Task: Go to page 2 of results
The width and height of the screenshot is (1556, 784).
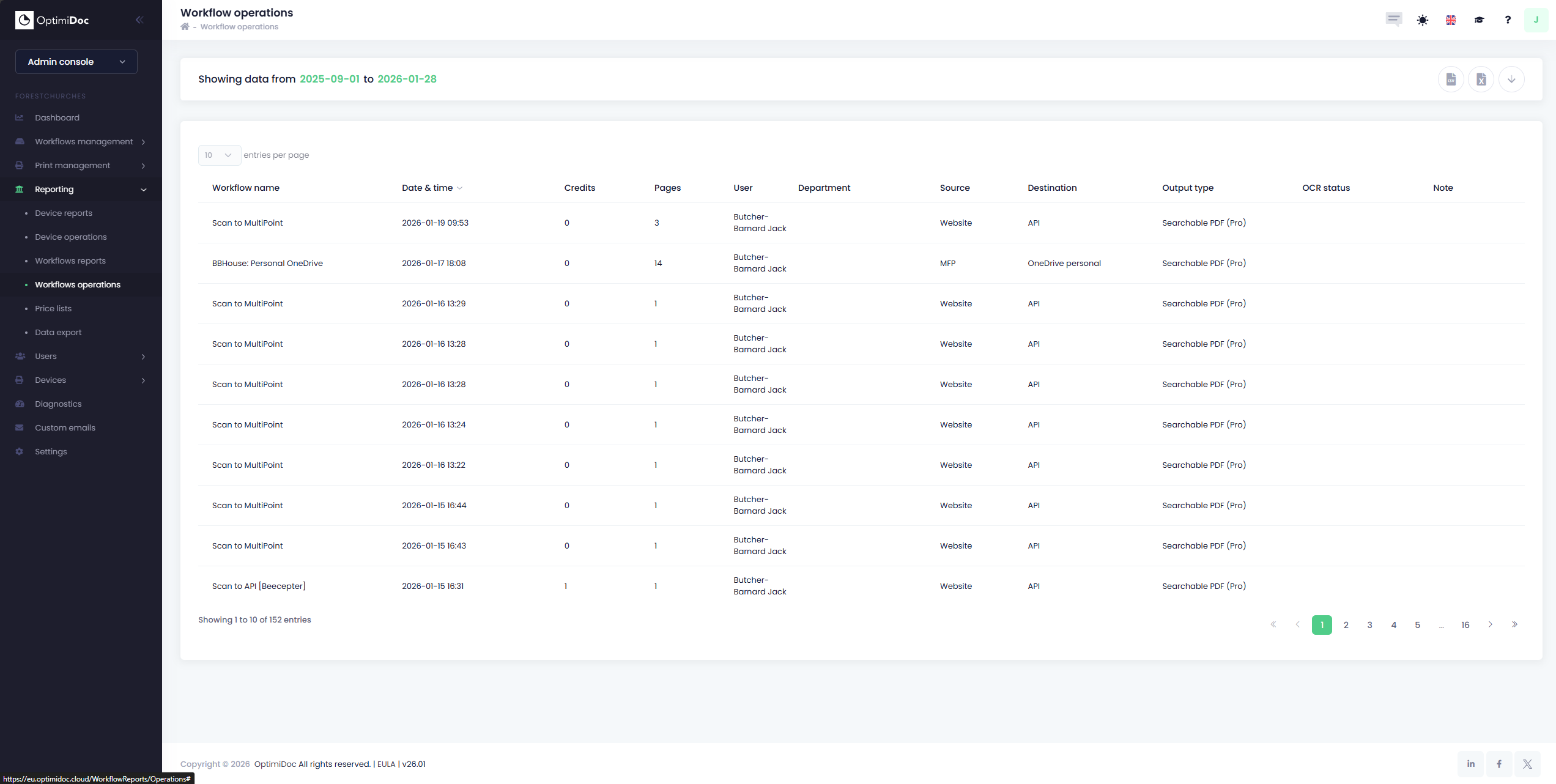Action: [1346, 625]
